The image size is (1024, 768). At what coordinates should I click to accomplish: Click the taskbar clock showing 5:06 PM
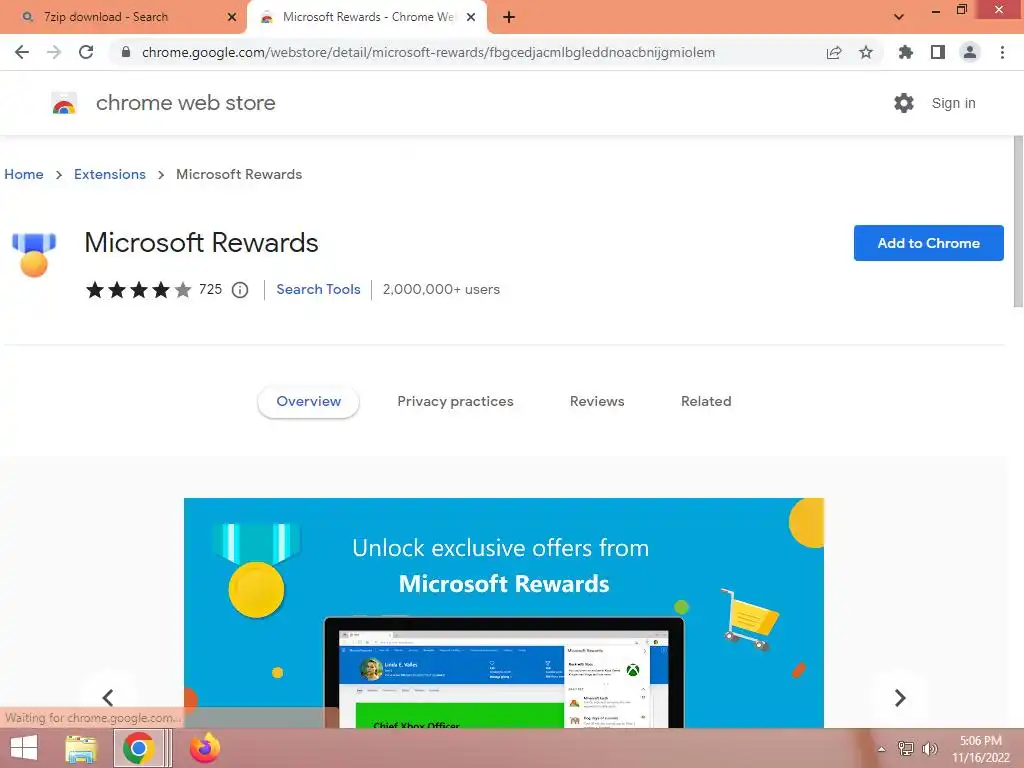pos(980,749)
